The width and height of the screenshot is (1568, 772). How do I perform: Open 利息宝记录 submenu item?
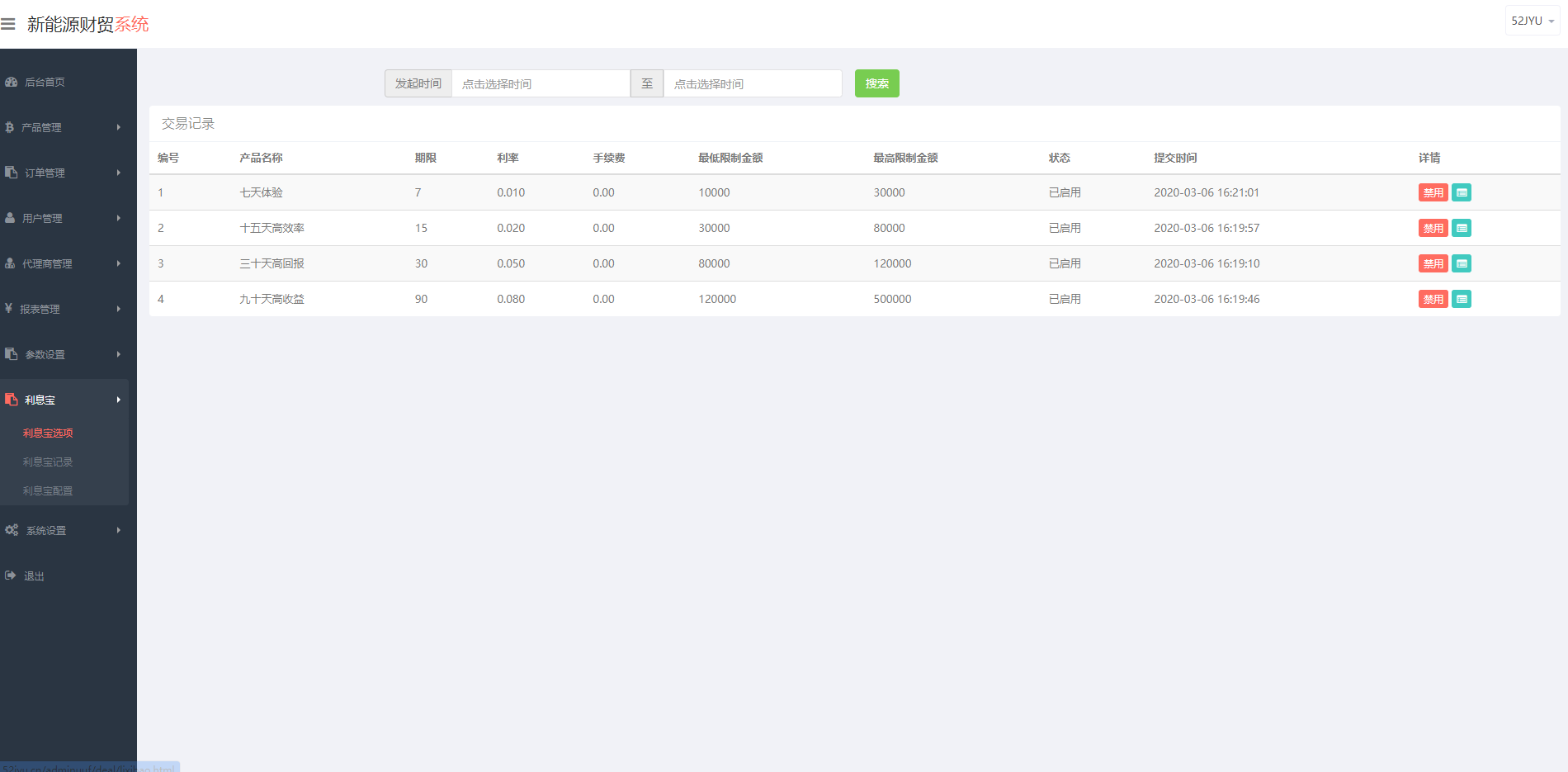(48, 462)
